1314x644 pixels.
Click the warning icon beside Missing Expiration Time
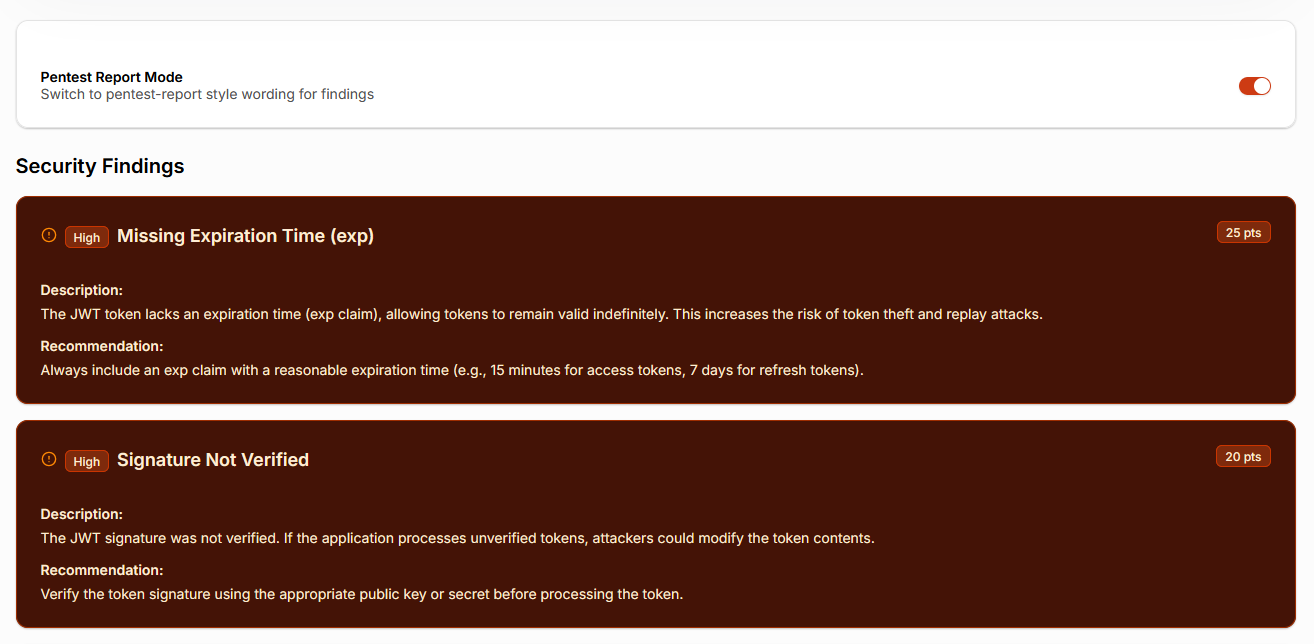click(48, 236)
